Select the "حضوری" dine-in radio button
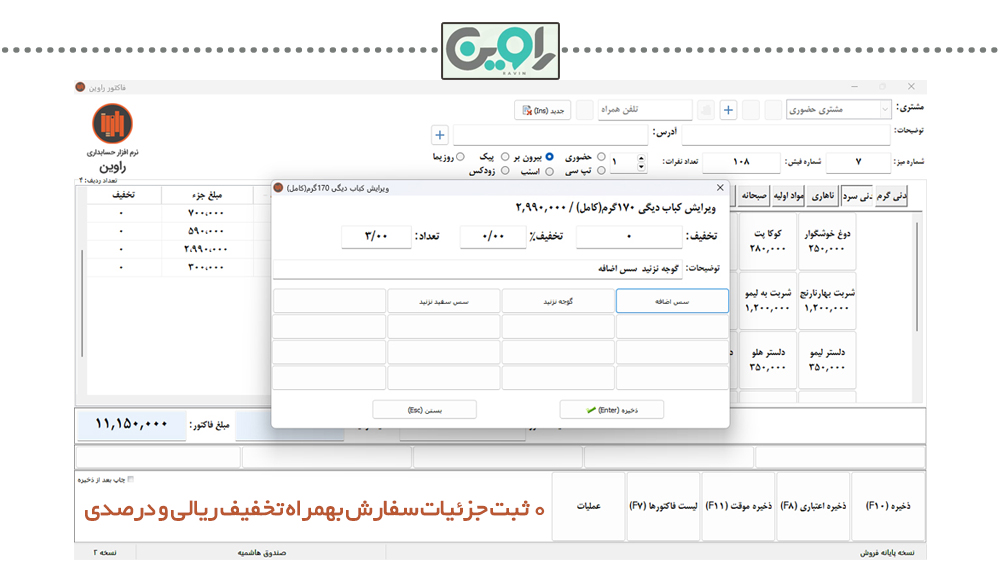1000x562 pixels. pos(601,157)
